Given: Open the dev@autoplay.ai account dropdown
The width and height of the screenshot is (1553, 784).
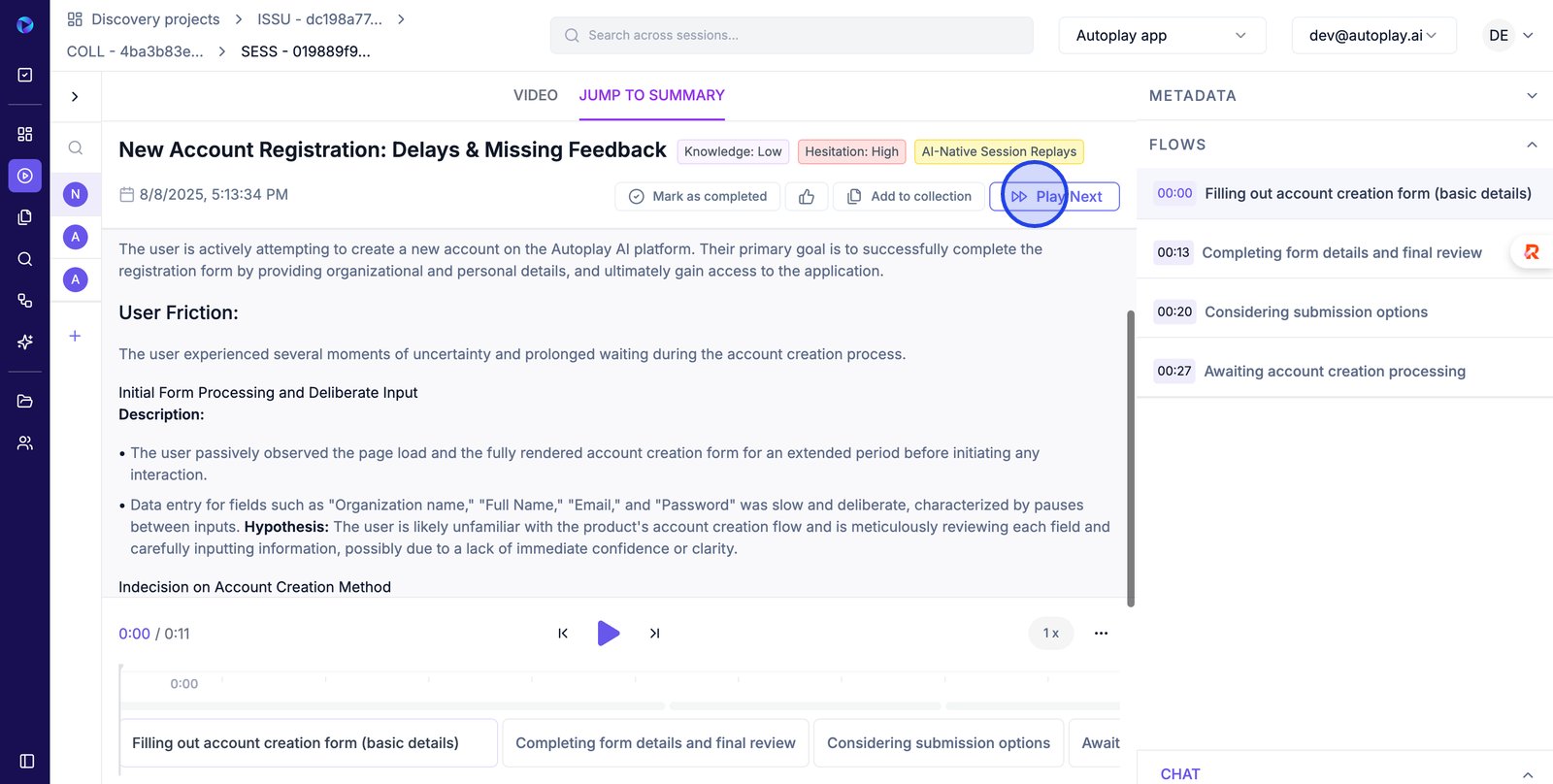Looking at the screenshot, I should 1372,36.
